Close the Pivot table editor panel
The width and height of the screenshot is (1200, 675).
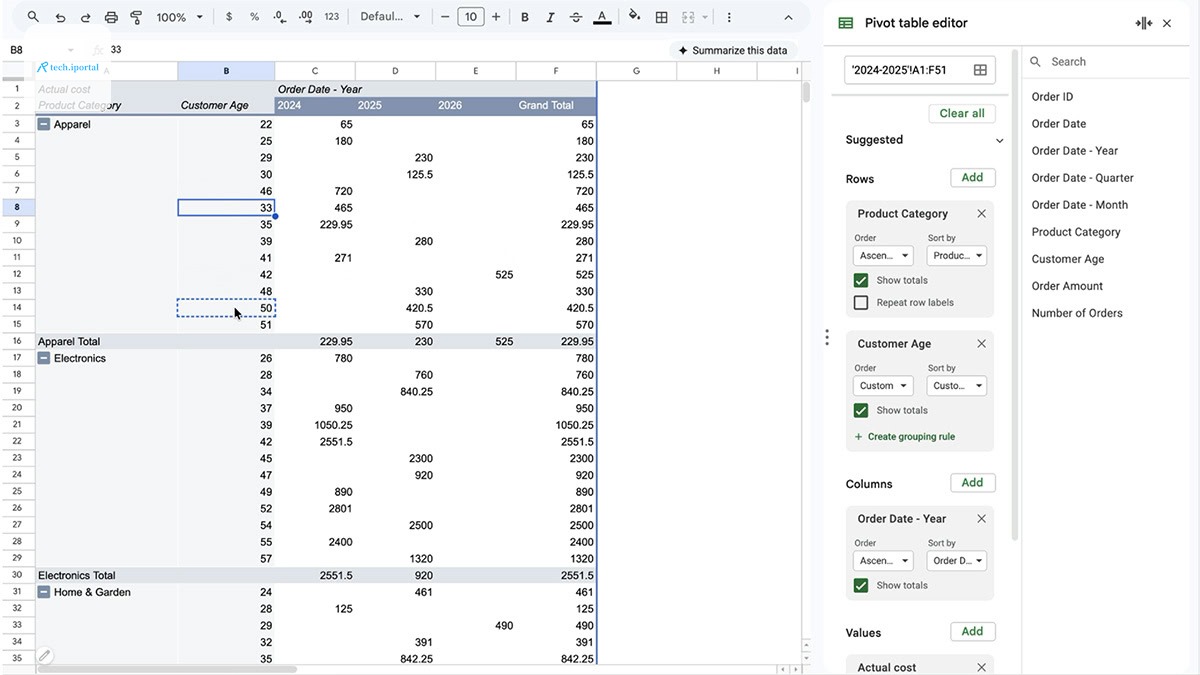click(1167, 23)
